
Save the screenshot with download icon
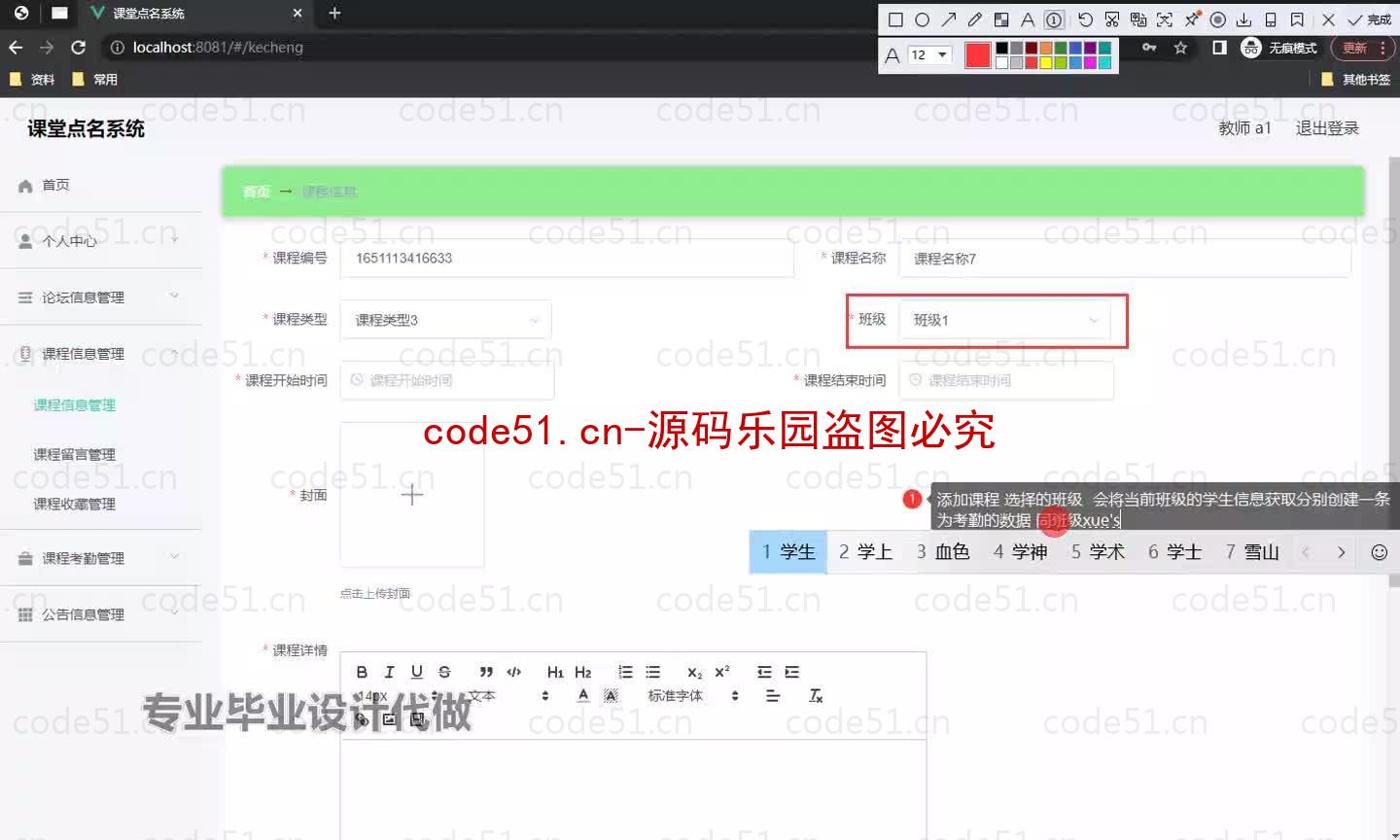(1243, 19)
